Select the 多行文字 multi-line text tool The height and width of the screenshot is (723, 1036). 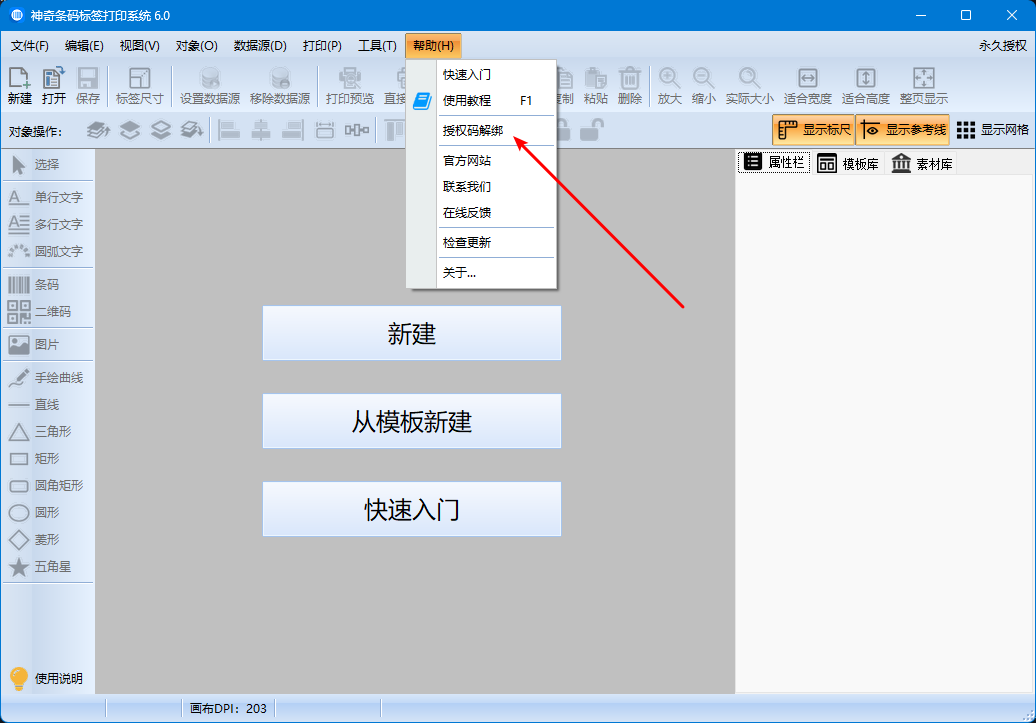(48, 224)
